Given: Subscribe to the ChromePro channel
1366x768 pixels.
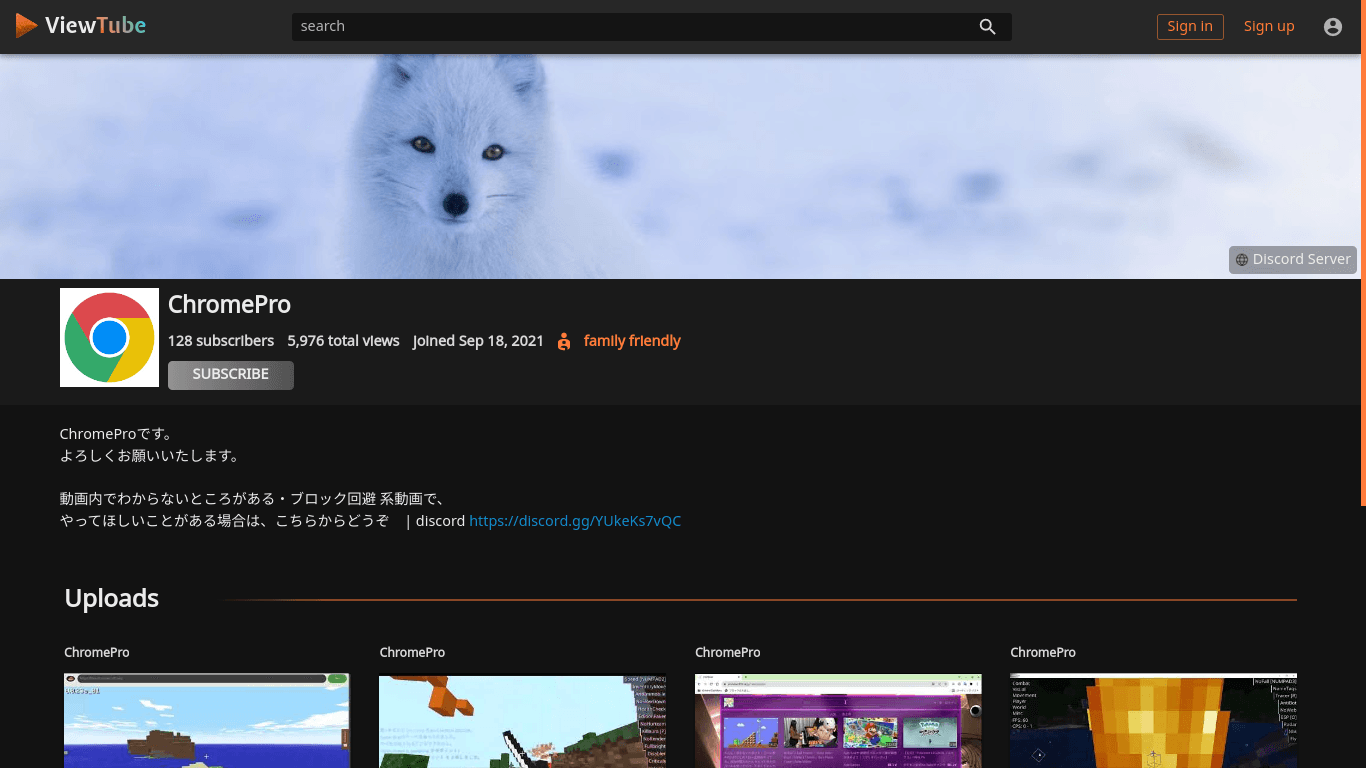Looking at the screenshot, I should (x=231, y=374).
